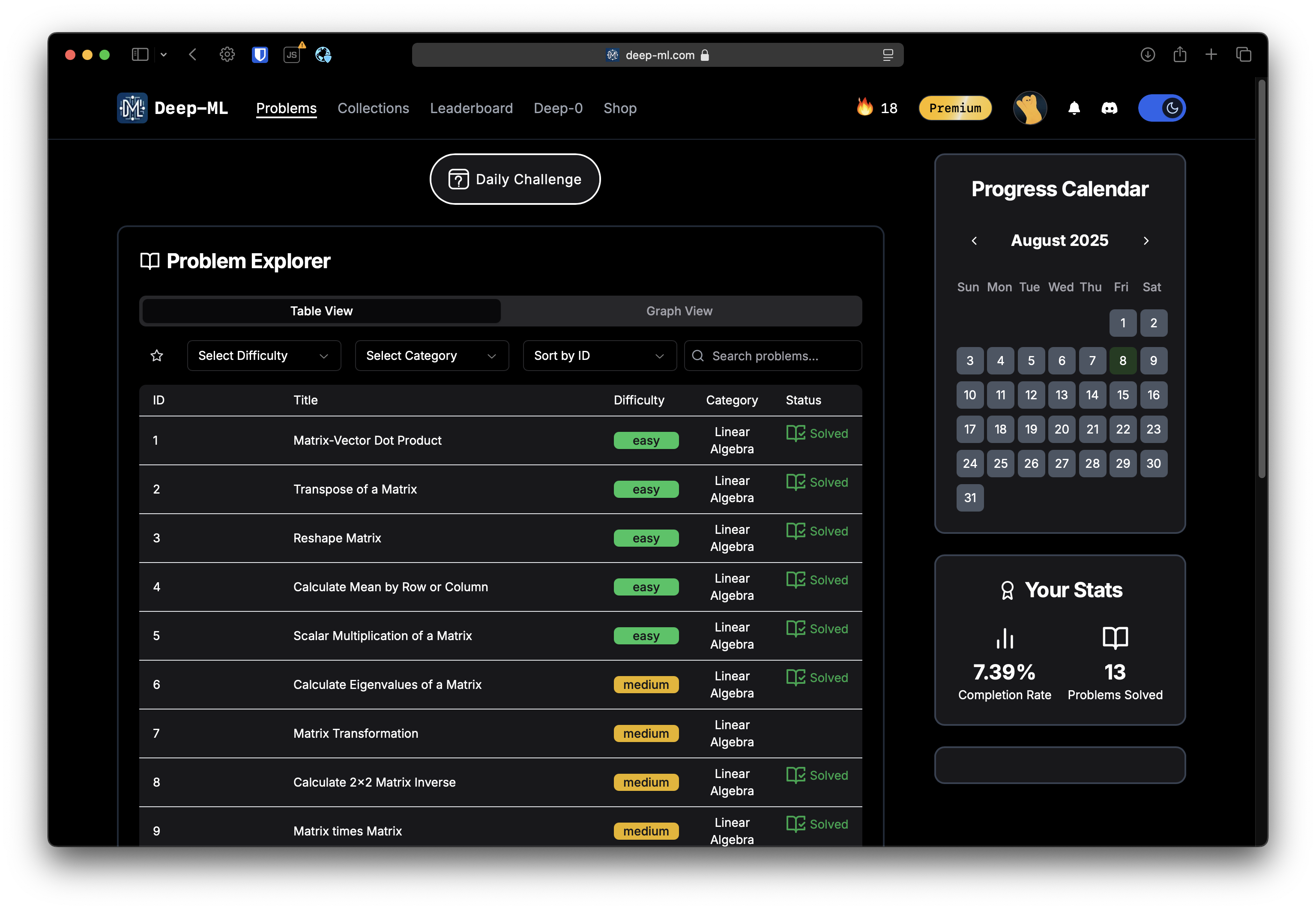Image resolution: width=1316 pixels, height=910 pixels.
Task: Click the user profile avatar
Action: pyautogui.click(x=1029, y=108)
